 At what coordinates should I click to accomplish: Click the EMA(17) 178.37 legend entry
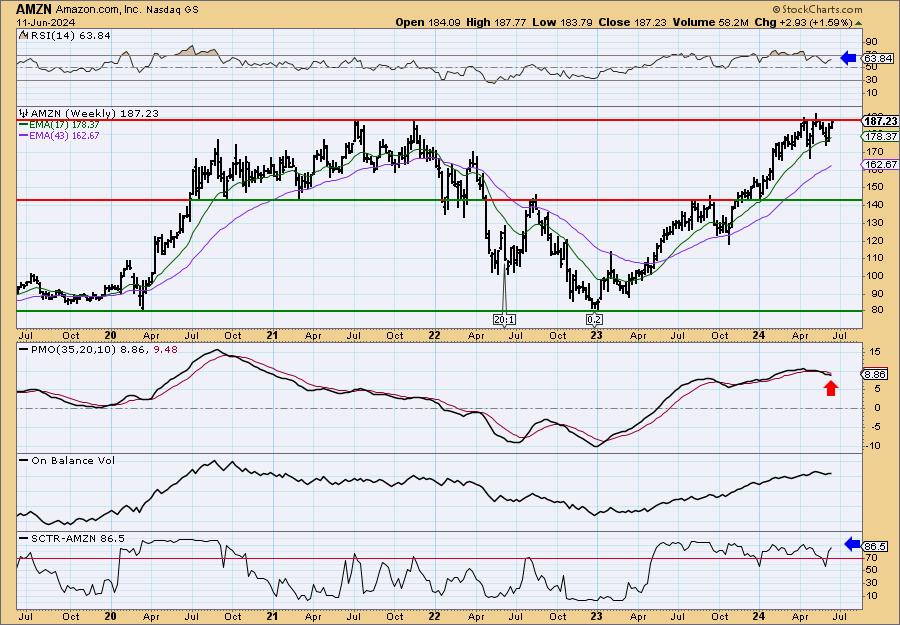[x=64, y=125]
